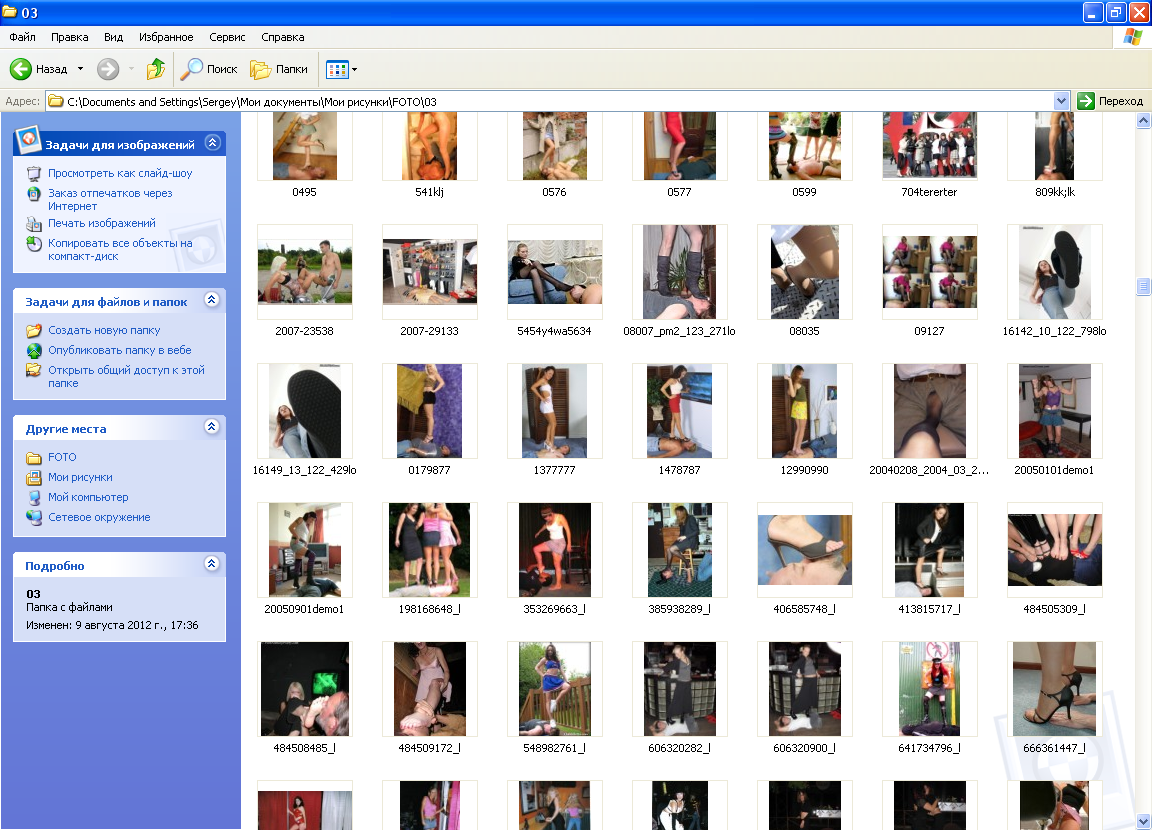The image size is (1152, 830).
Task: Select thumbnail 641734796_l
Action: coord(929,689)
